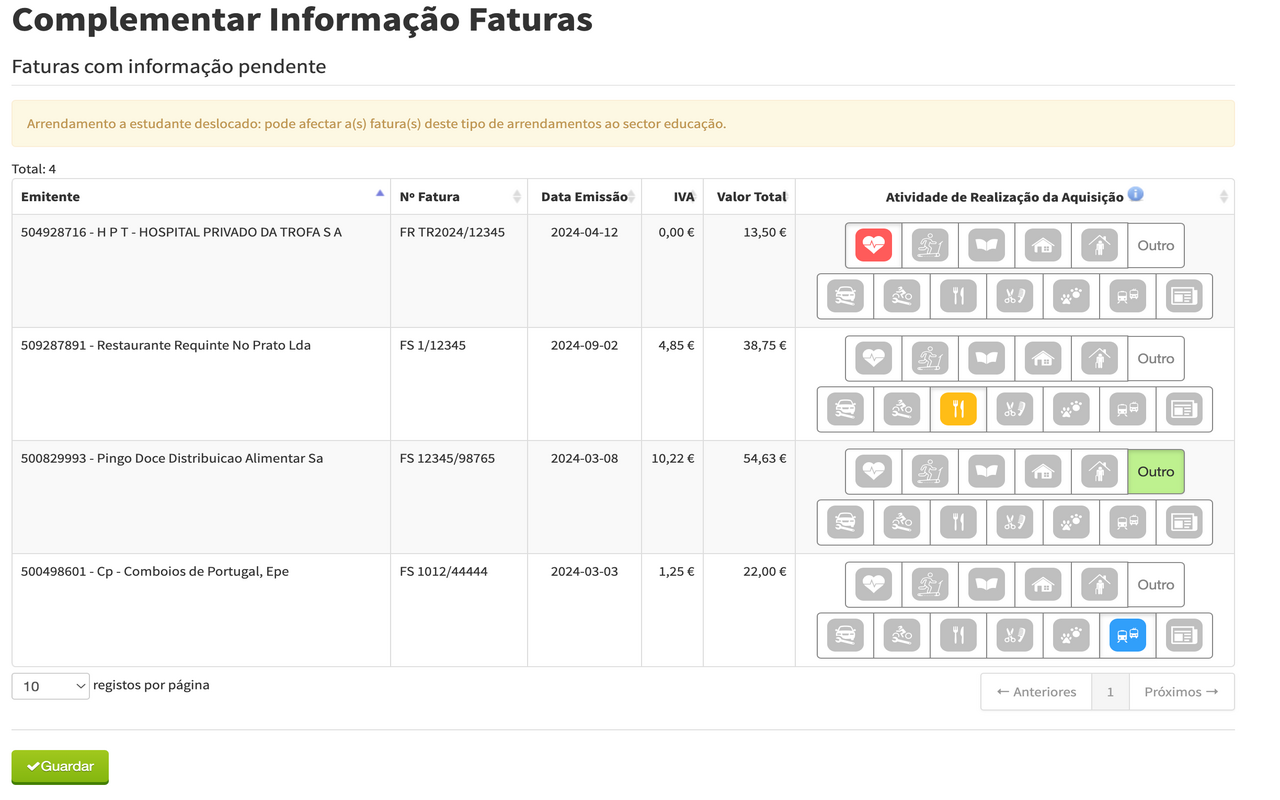Image resolution: width=1280 pixels, height=800 pixels.
Task: Select the newspaper subscription icon for Pingo Doce
Action: [x=1183, y=522]
